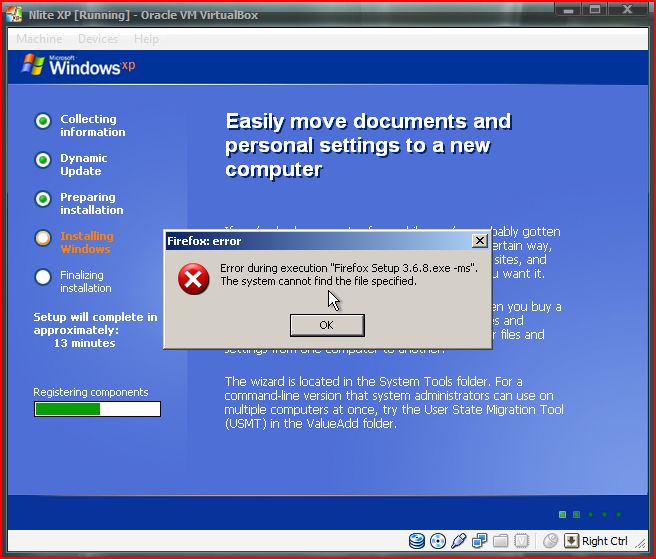
Task: Click the 'Easily move documents' headline
Action: (x=368, y=145)
